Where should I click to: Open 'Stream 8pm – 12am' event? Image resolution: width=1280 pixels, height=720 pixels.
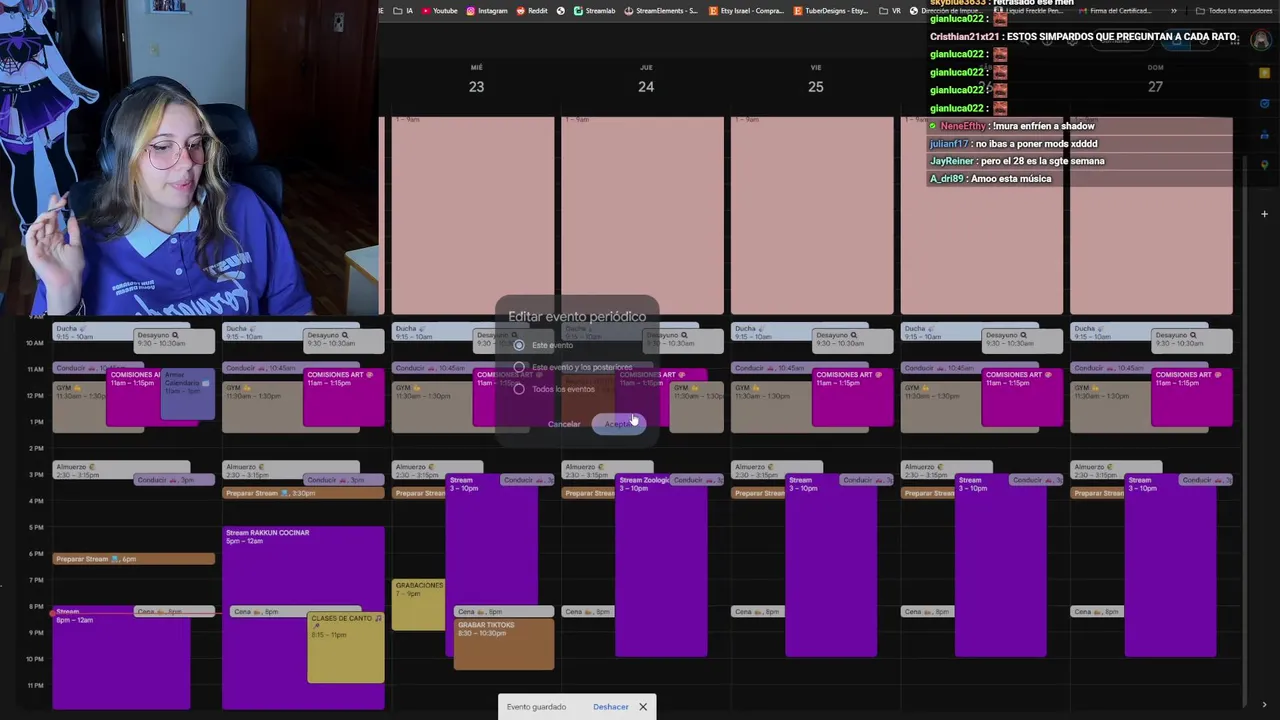point(121,660)
